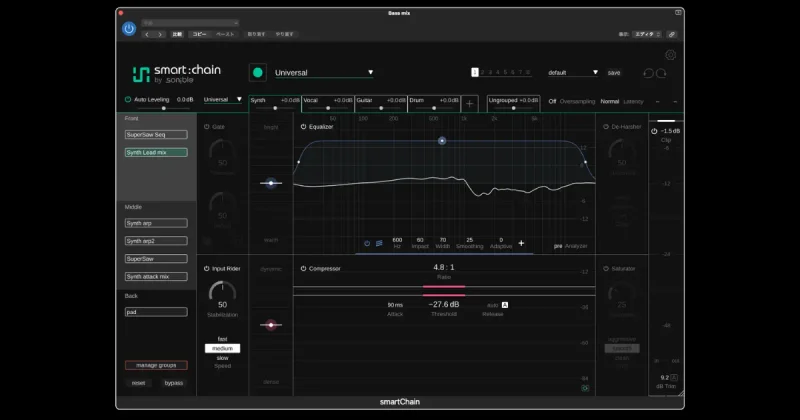
Task: Select the Synth group tab
Action: [275, 104]
